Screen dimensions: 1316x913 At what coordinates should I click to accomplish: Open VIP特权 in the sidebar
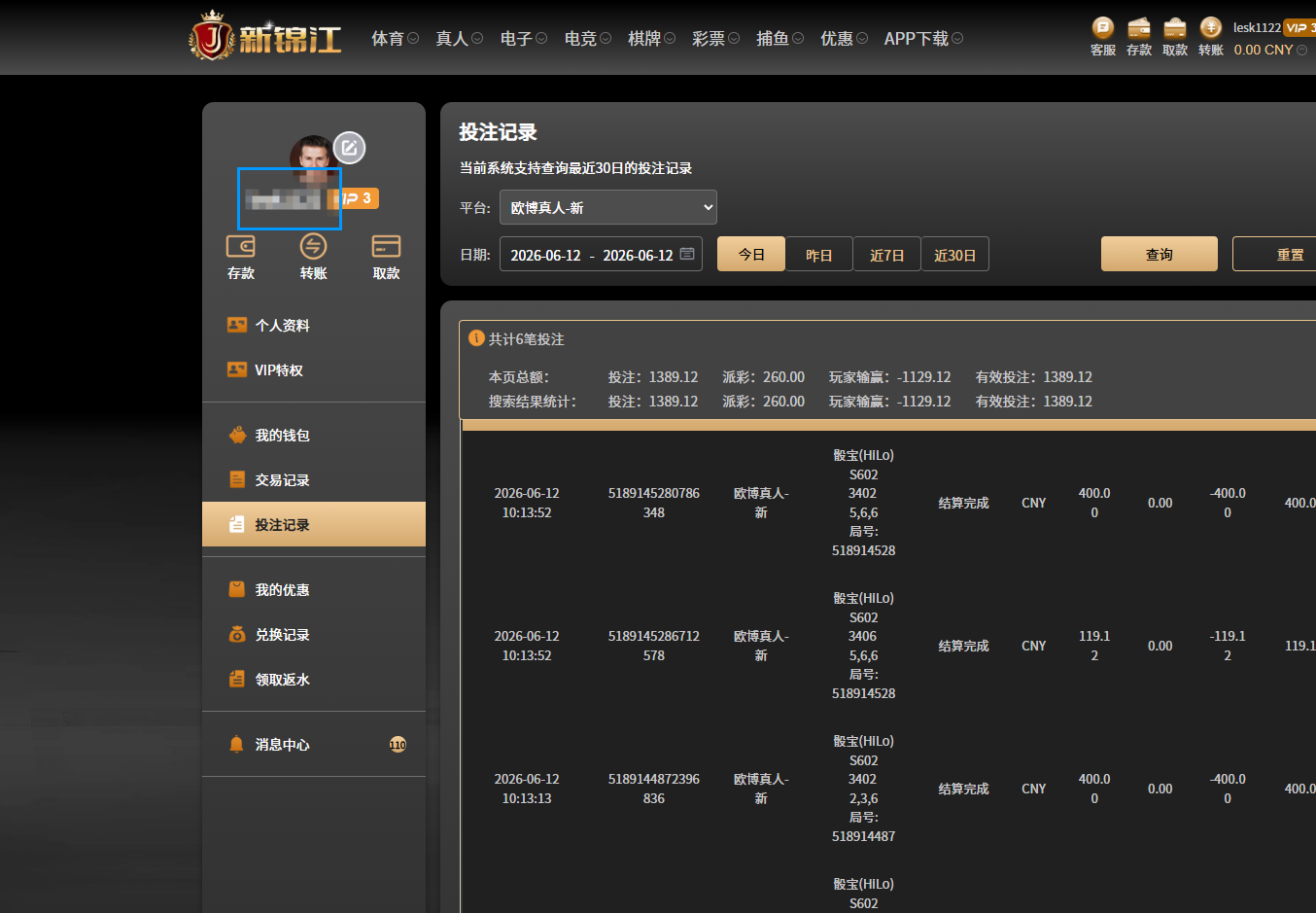[x=314, y=370]
